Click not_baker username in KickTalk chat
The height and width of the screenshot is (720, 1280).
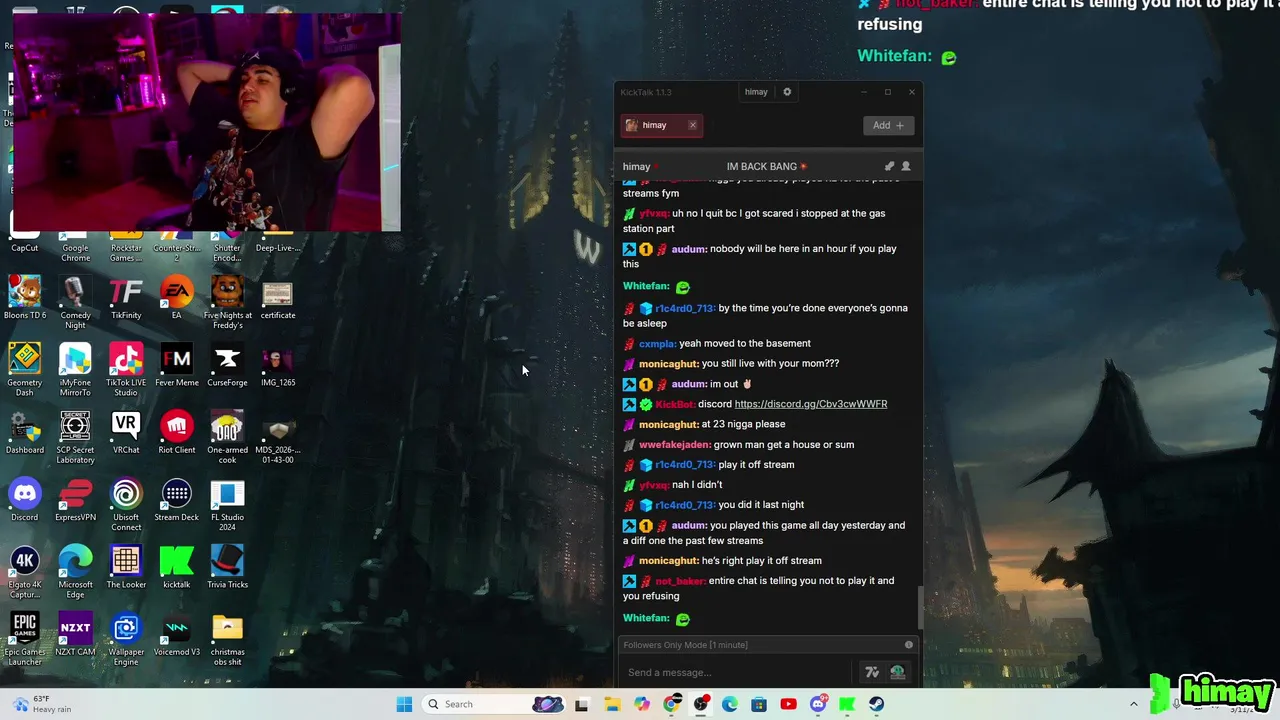click(x=681, y=580)
